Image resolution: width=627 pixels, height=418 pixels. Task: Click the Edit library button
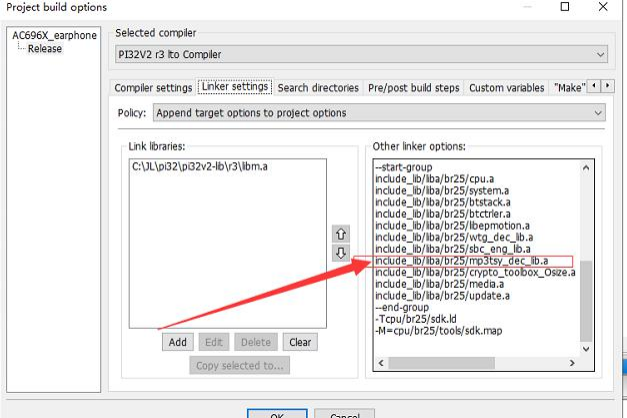[214, 342]
